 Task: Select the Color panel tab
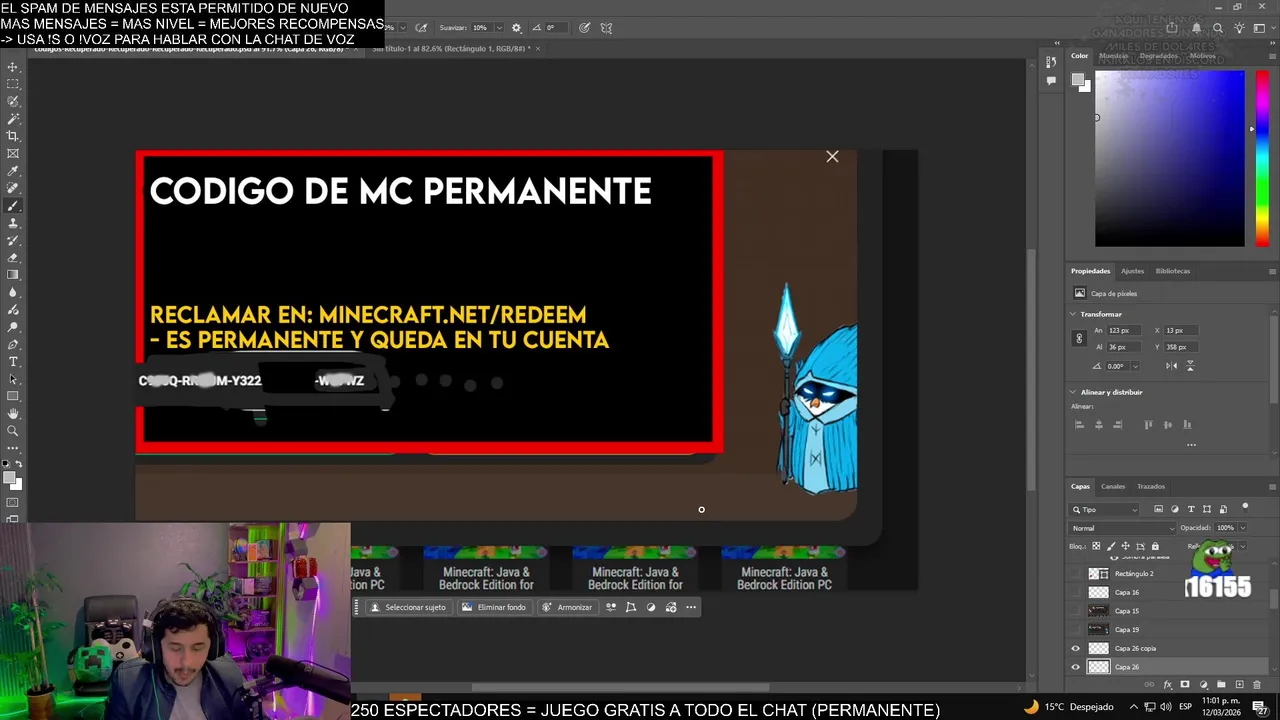(1080, 56)
